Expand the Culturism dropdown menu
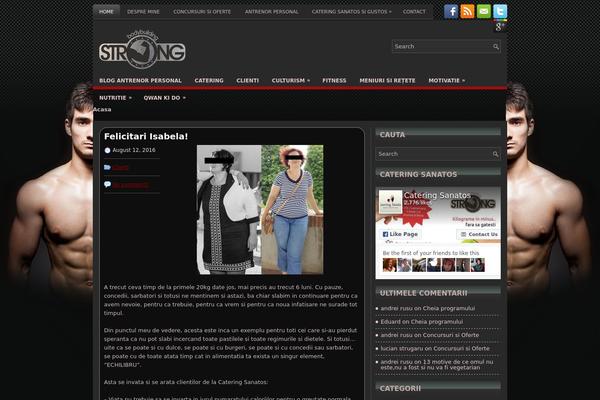The height and width of the screenshot is (400, 600). 291,80
